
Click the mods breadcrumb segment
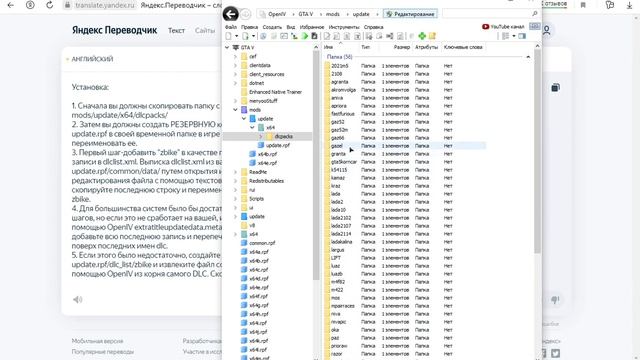tap(333, 14)
